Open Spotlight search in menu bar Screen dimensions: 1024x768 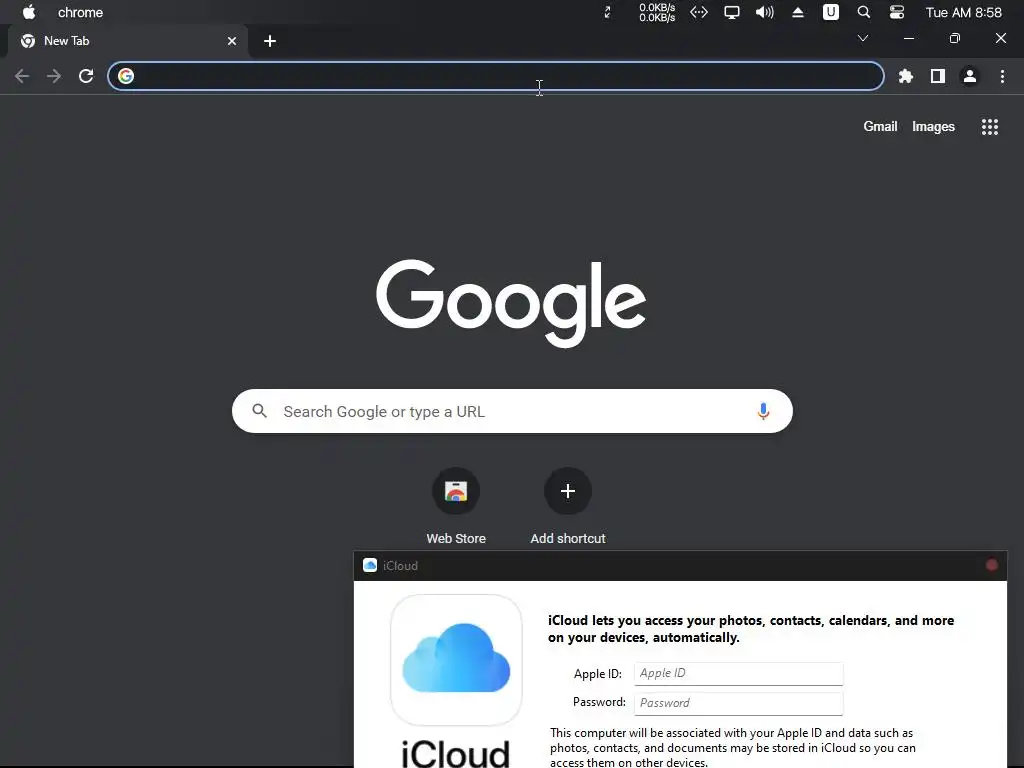(863, 12)
